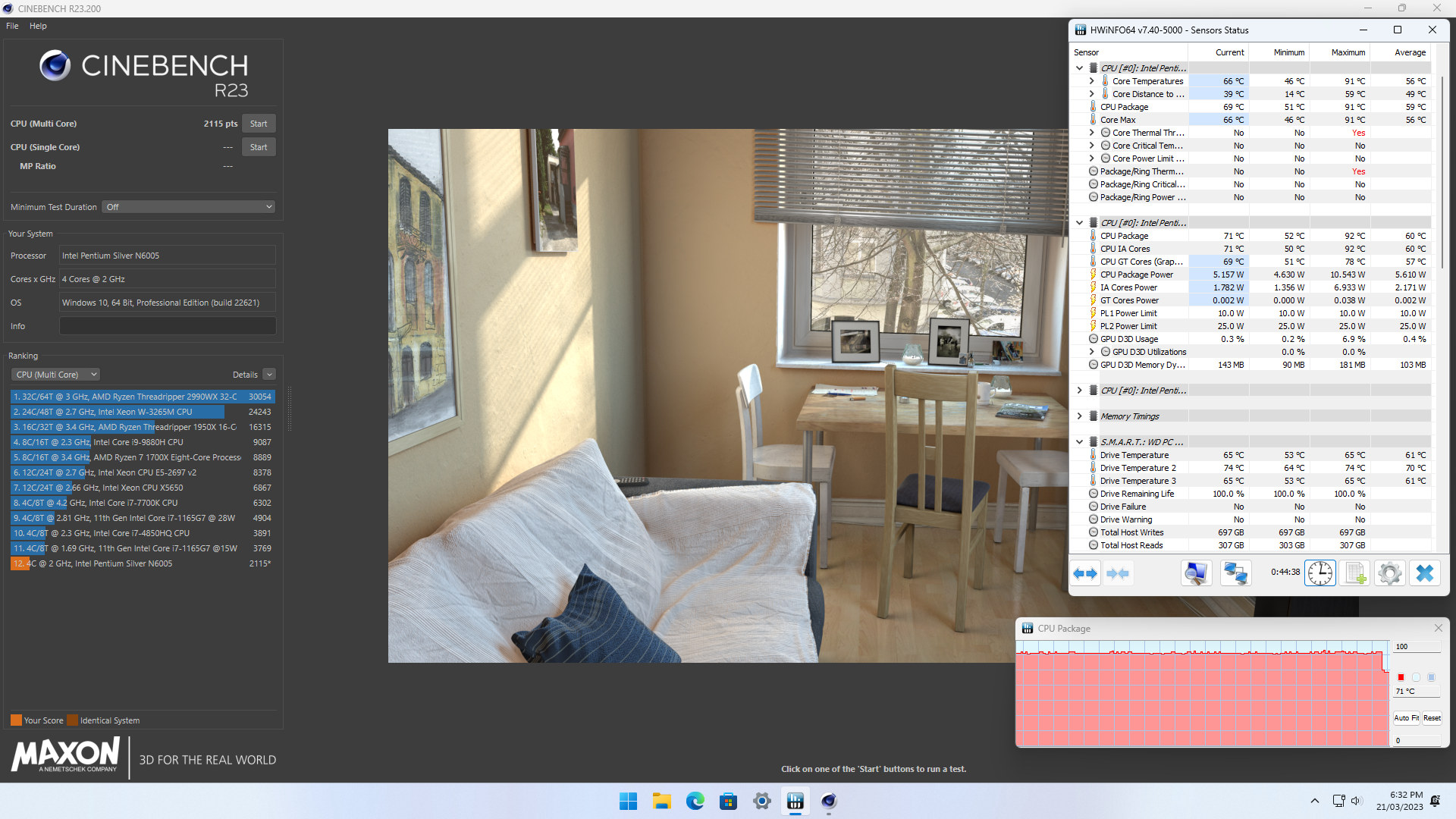Open the Help menu in Cinebench
The height and width of the screenshot is (819, 1456).
pyautogui.click(x=38, y=26)
